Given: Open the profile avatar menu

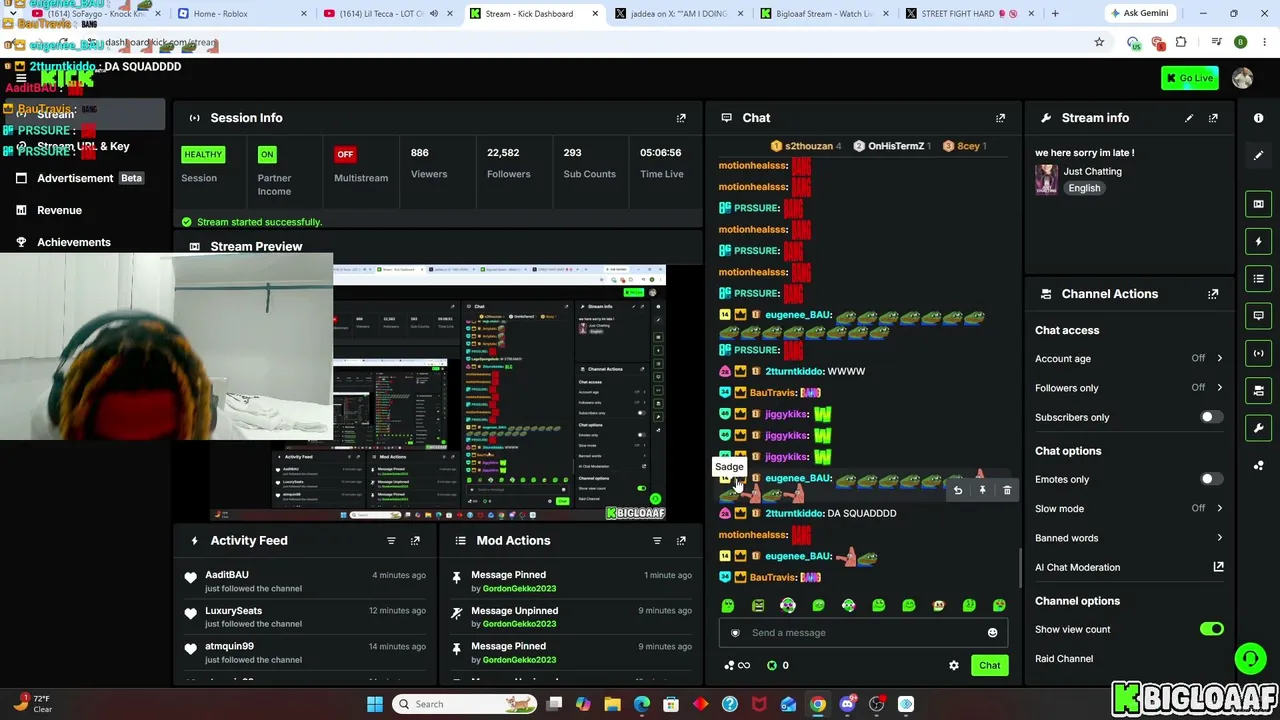Looking at the screenshot, I should [x=1243, y=79].
